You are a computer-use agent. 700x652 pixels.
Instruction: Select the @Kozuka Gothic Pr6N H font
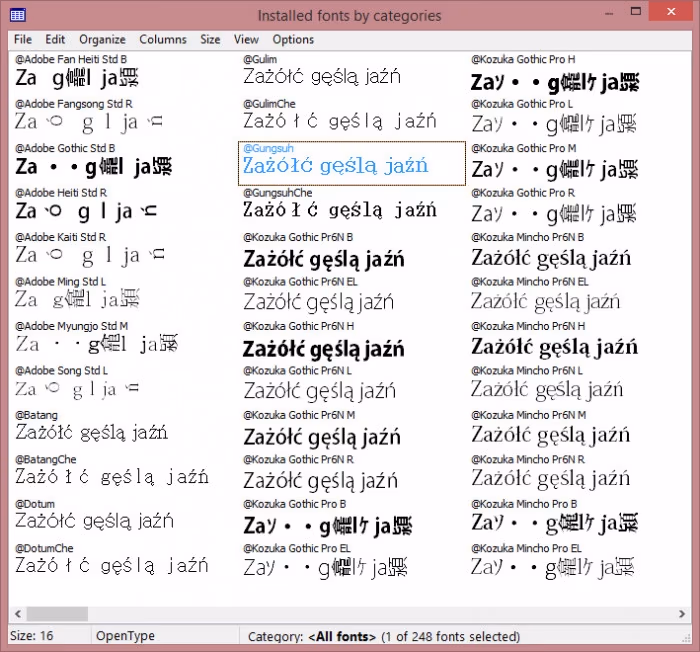352,340
